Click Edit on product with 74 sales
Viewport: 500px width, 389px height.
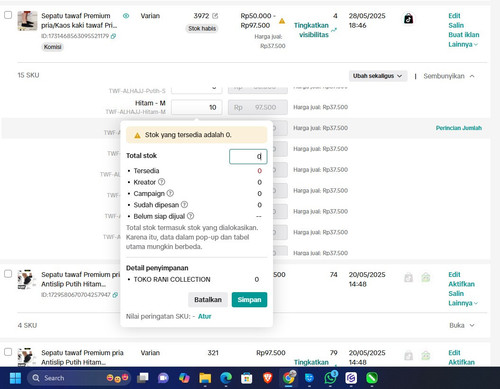[x=454, y=274]
